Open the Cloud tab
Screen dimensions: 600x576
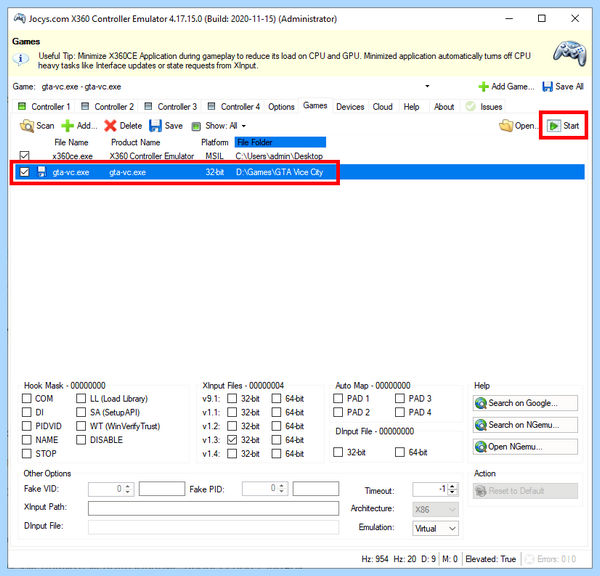[383, 106]
